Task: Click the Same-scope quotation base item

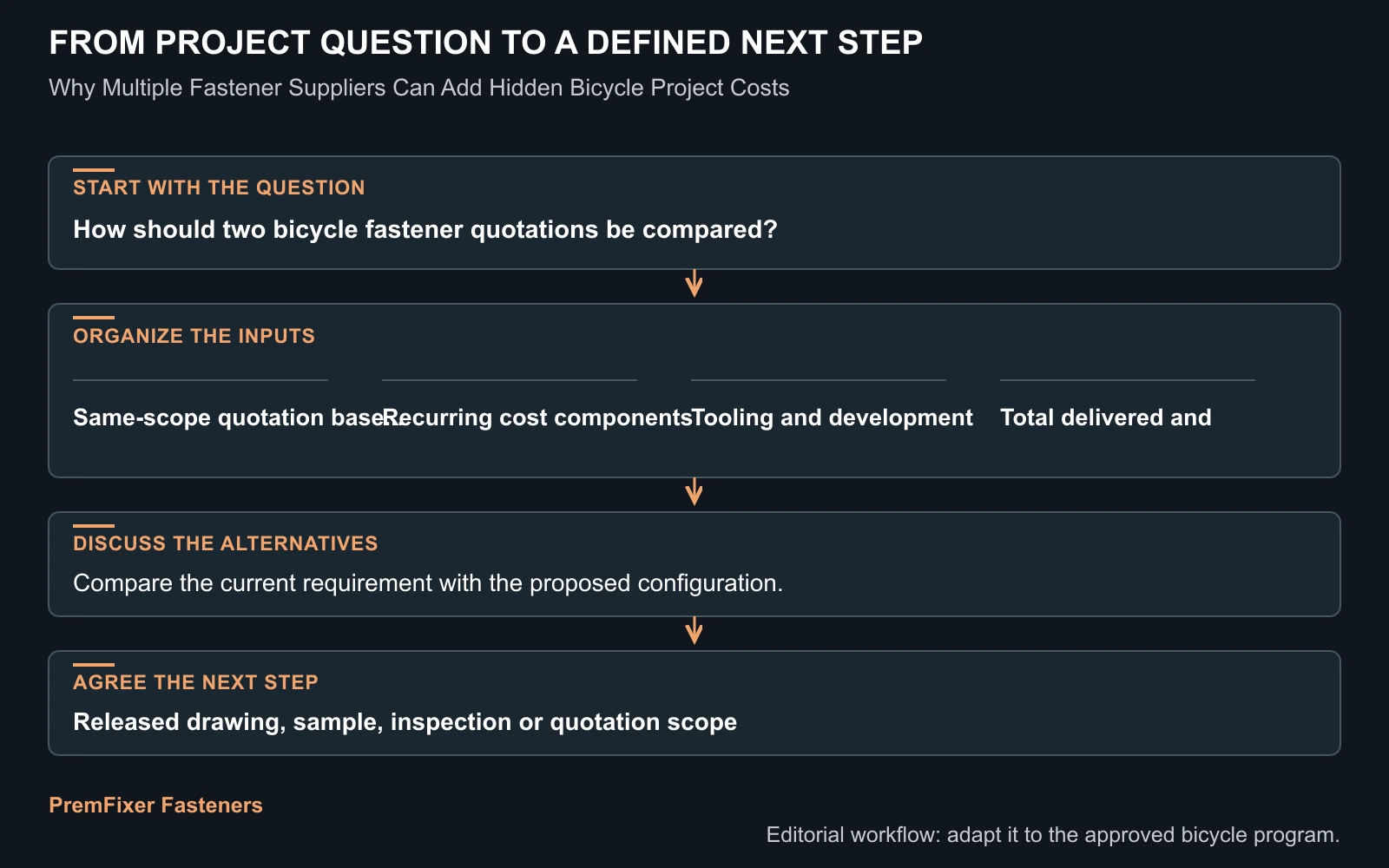Action: click(x=229, y=418)
